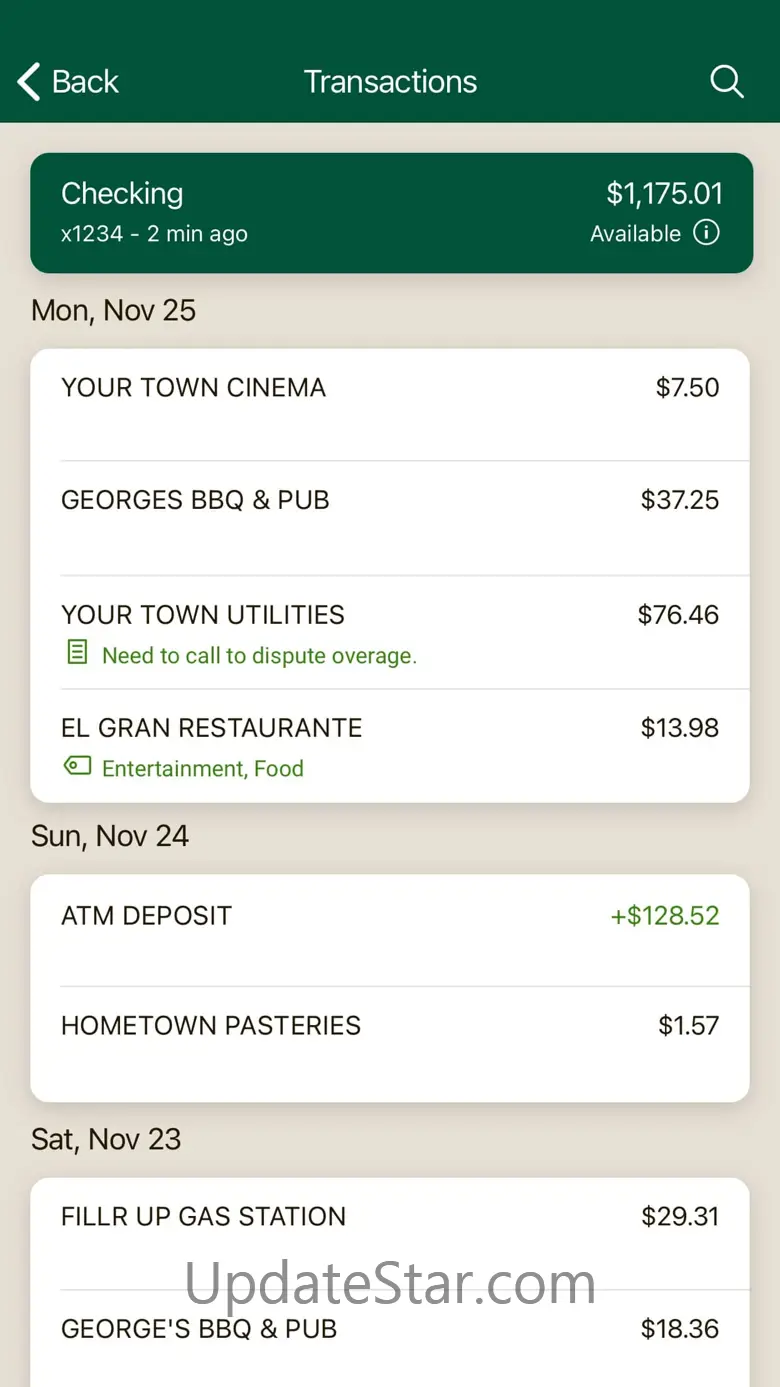Image resolution: width=780 pixels, height=1387 pixels.
Task: Tap the 'Entertainment, Food' category tags
Action: pyautogui.click(x=203, y=769)
